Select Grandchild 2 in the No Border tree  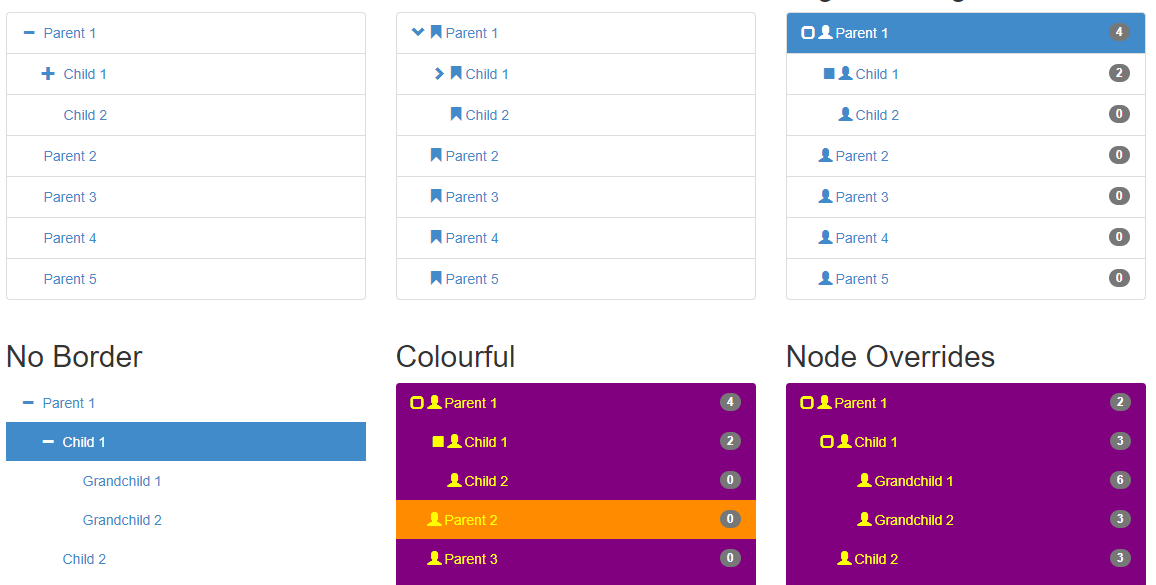point(122,520)
